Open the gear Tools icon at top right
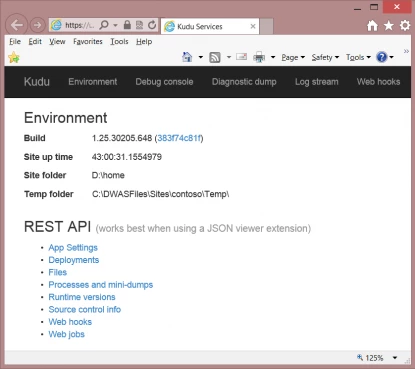 coord(405,25)
